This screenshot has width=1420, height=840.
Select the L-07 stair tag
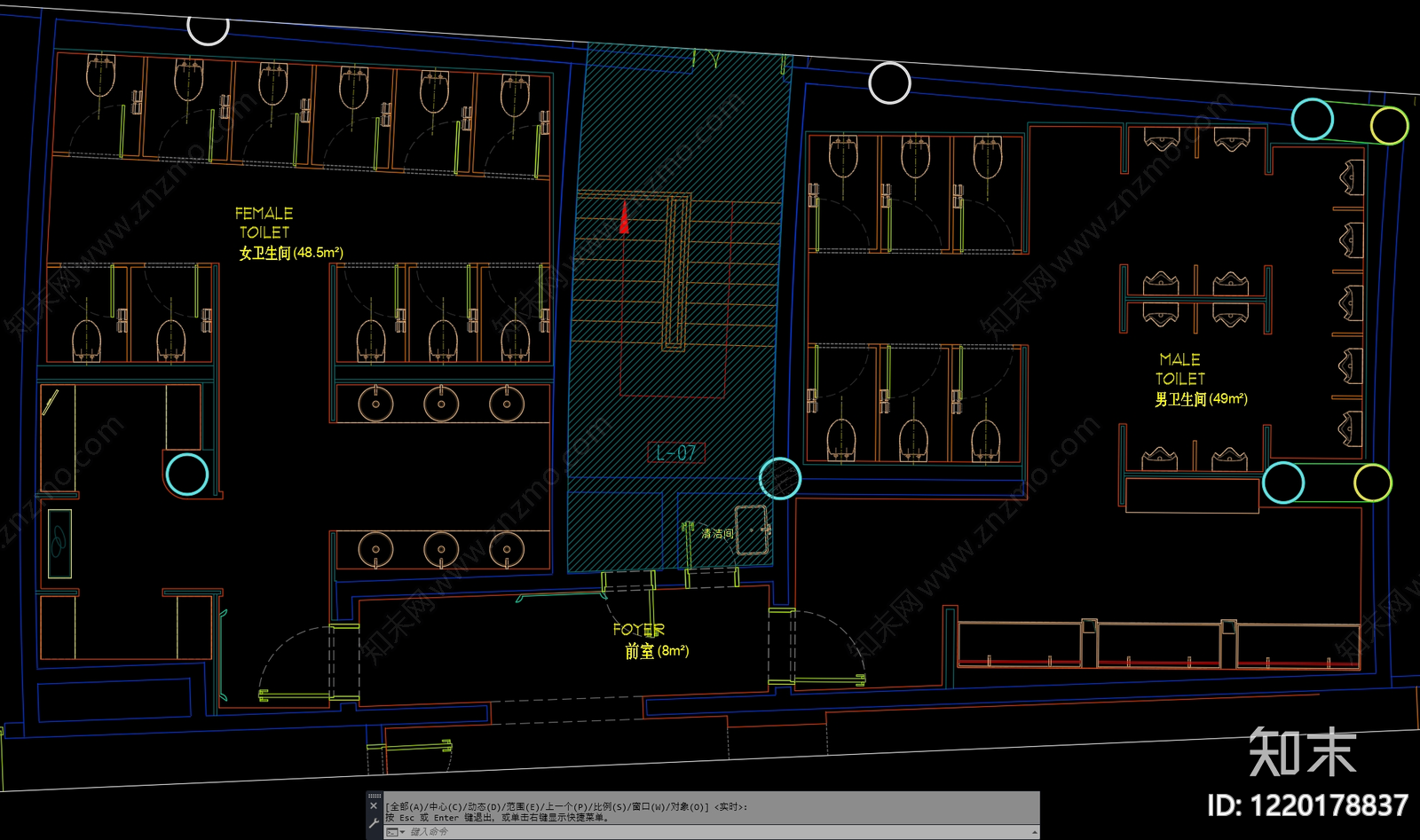pyautogui.click(x=676, y=452)
